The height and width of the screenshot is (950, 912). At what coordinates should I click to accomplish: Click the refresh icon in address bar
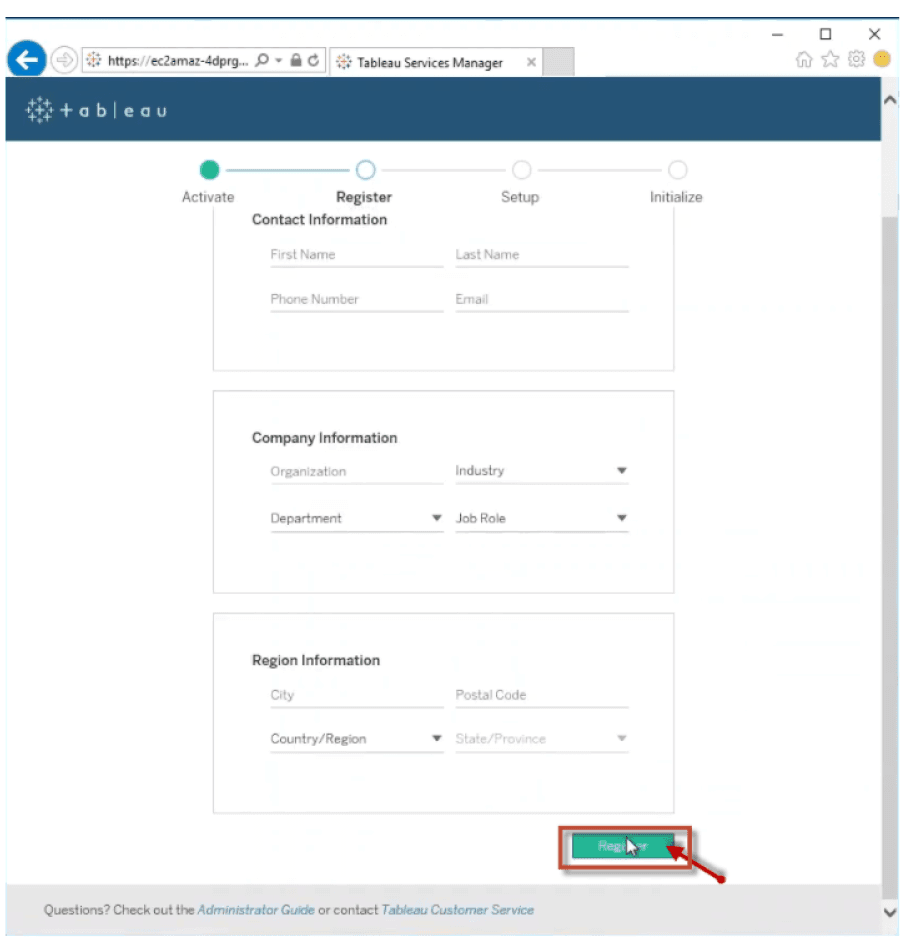tap(314, 61)
